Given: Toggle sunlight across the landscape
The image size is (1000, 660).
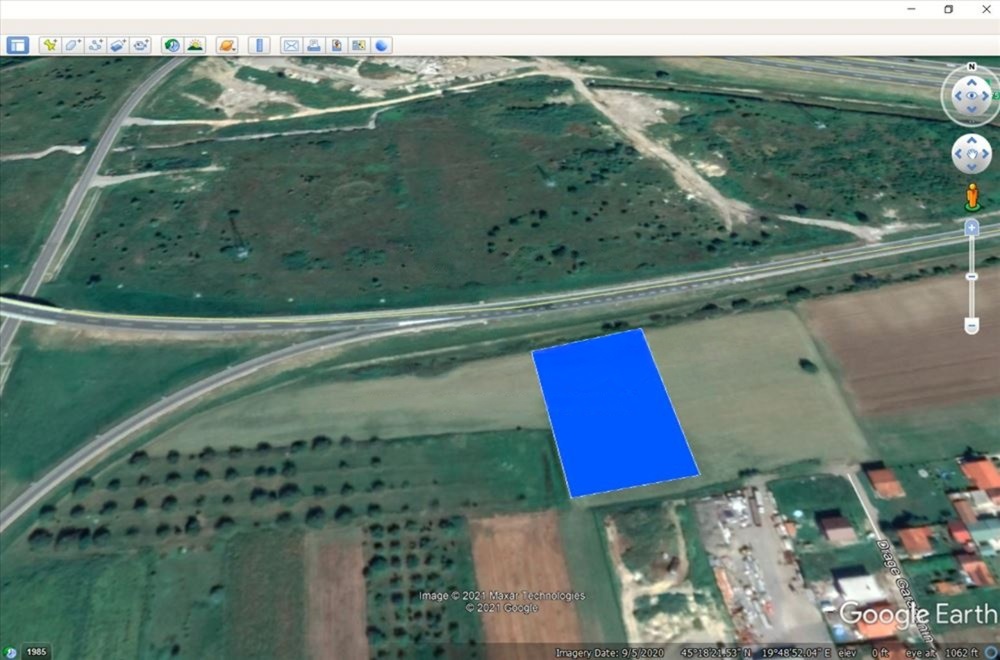Looking at the screenshot, I should (x=194, y=44).
